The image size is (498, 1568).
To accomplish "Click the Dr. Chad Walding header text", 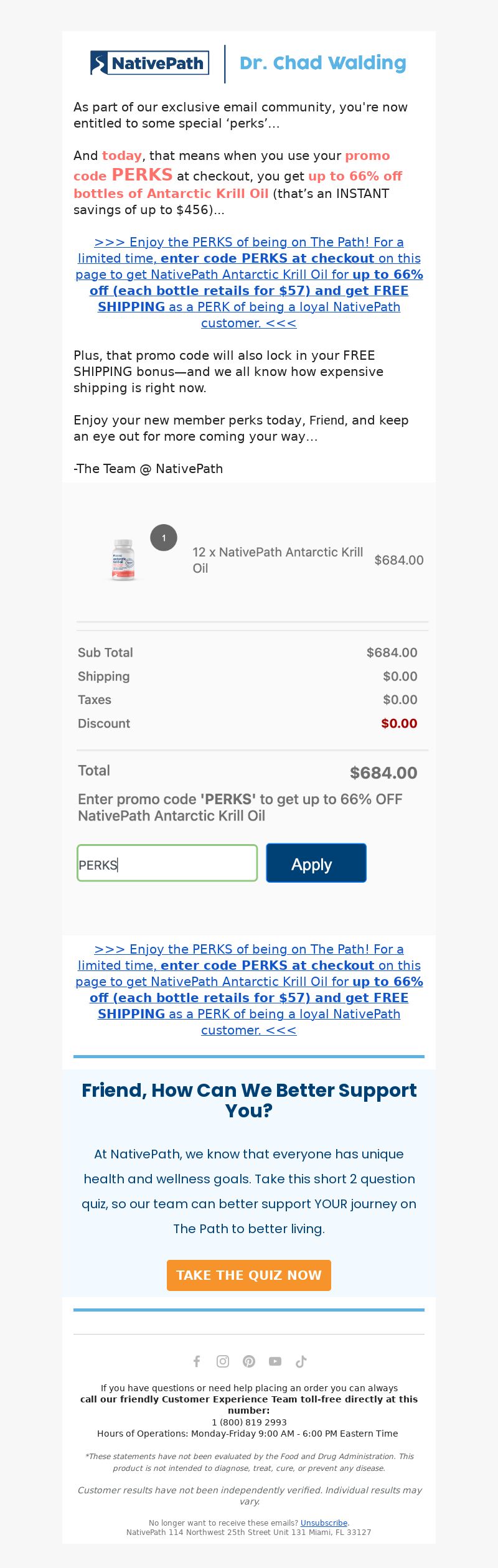I will [323, 63].
